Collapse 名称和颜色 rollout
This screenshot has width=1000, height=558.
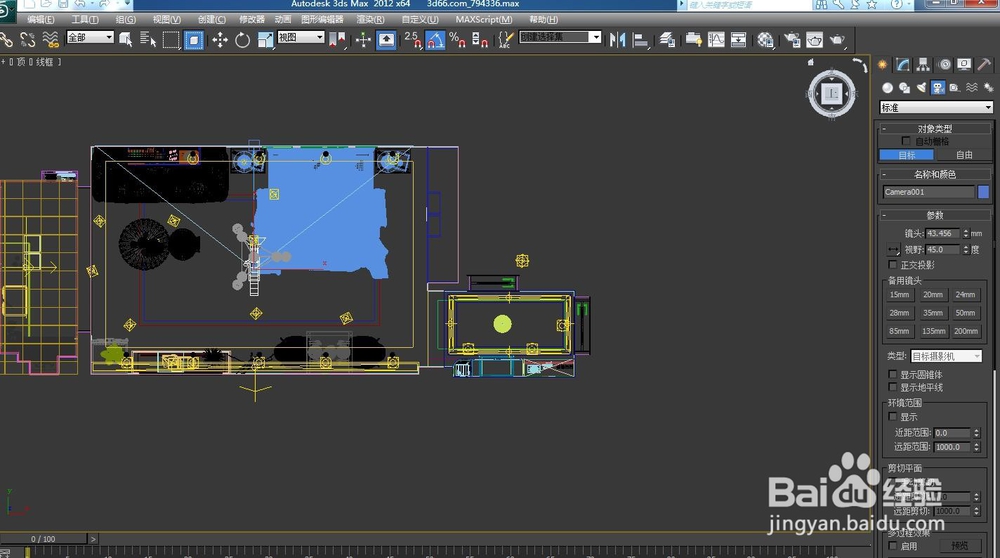[934, 174]
